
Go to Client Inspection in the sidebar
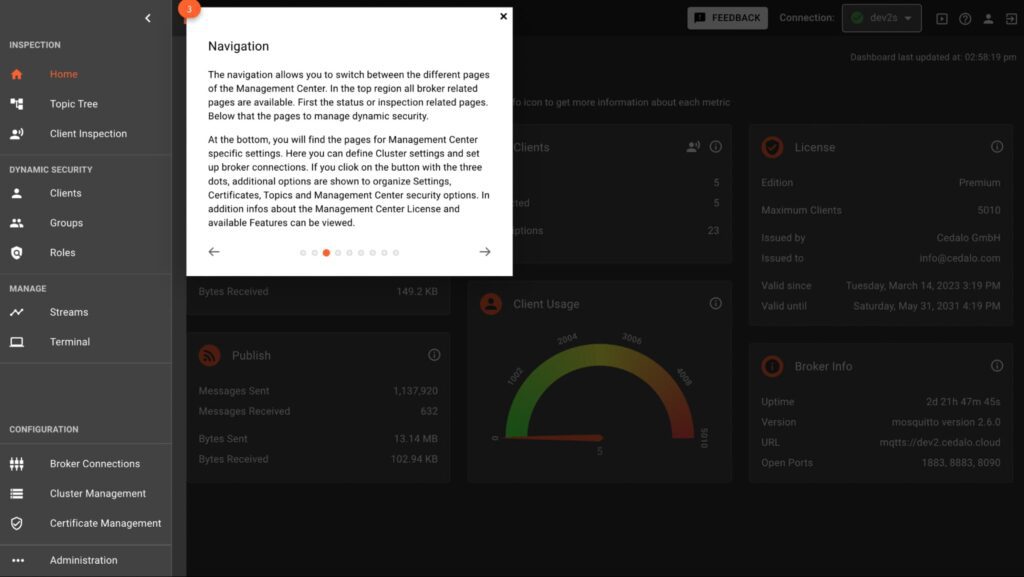(x=88, y=134)
